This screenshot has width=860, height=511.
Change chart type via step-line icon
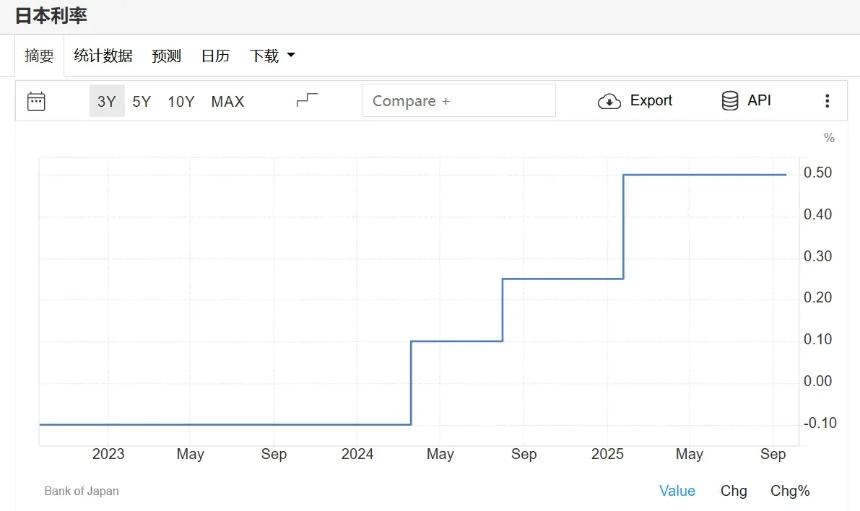pyautogui.click(x=307, y=100)
